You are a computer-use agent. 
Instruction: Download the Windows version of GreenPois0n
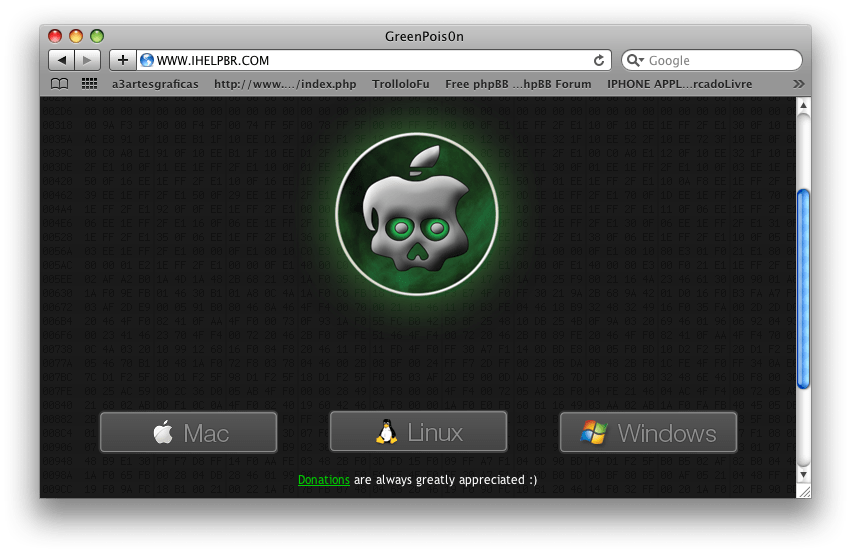tap(649, 433)
